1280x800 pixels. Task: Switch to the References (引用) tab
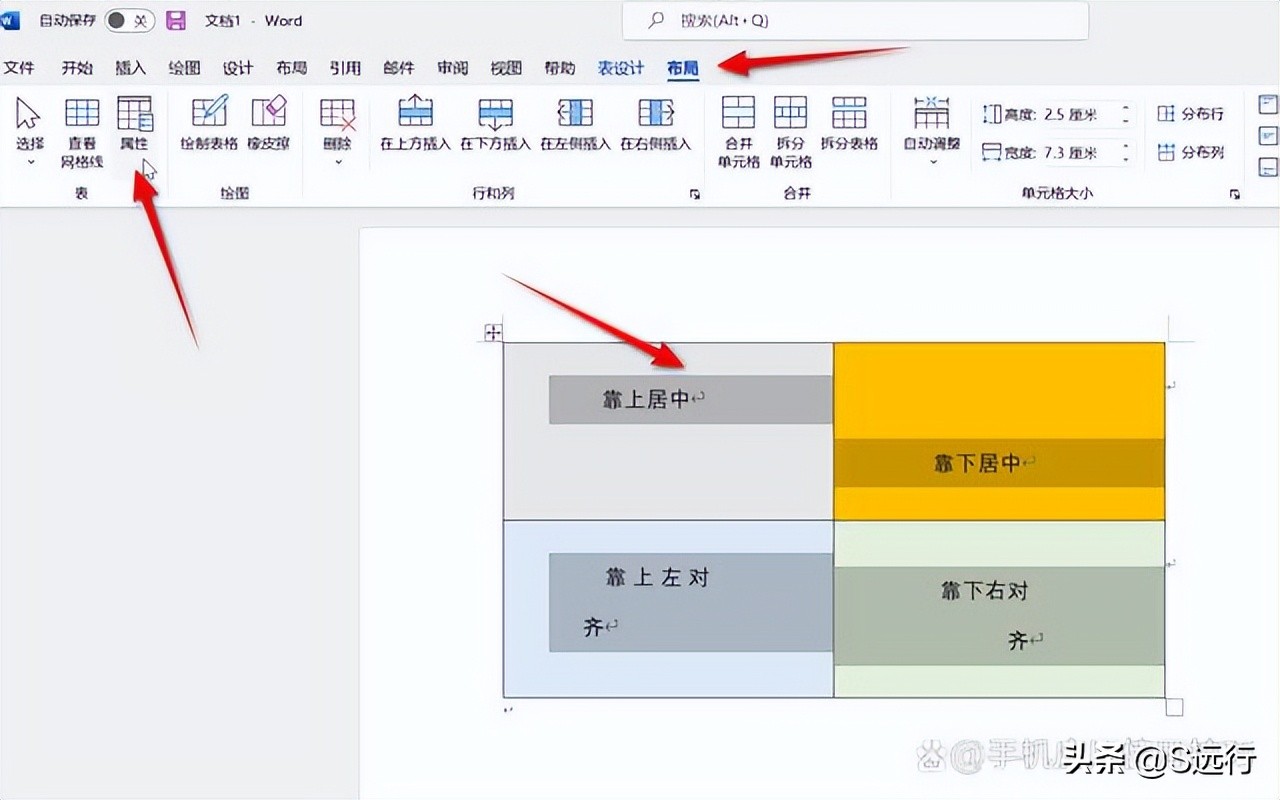pyautogui.click(x=345, y=68)
